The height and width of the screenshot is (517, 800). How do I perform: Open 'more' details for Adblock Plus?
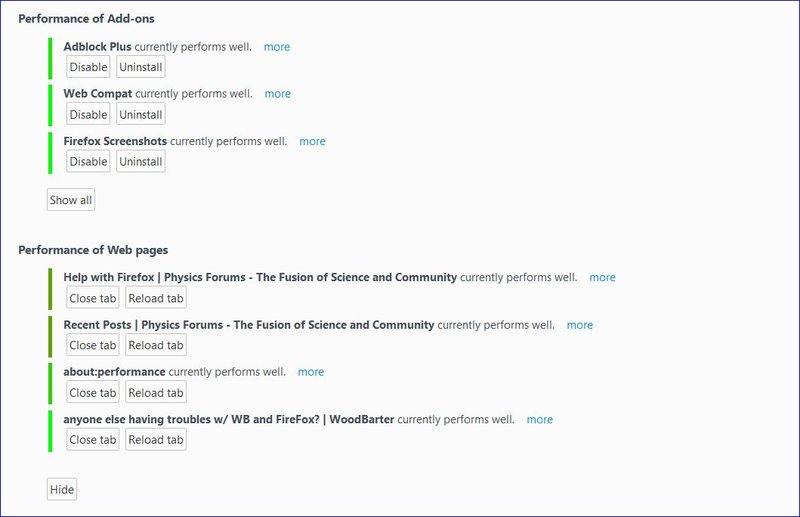[x=277, y=47]
